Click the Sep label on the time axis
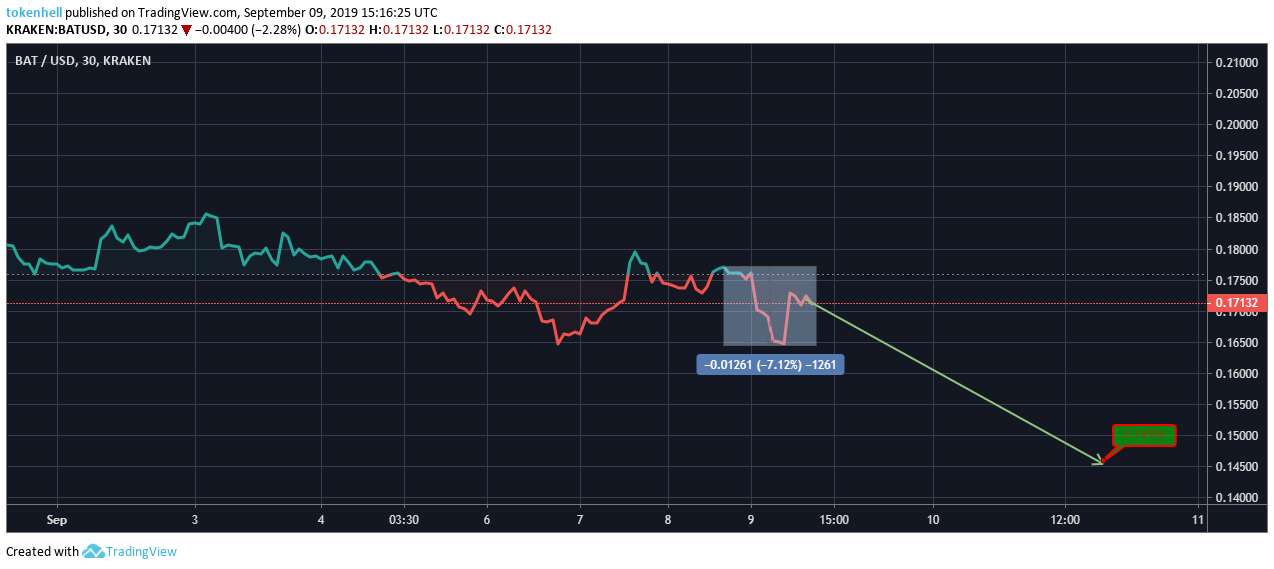 tap(57, 519)
